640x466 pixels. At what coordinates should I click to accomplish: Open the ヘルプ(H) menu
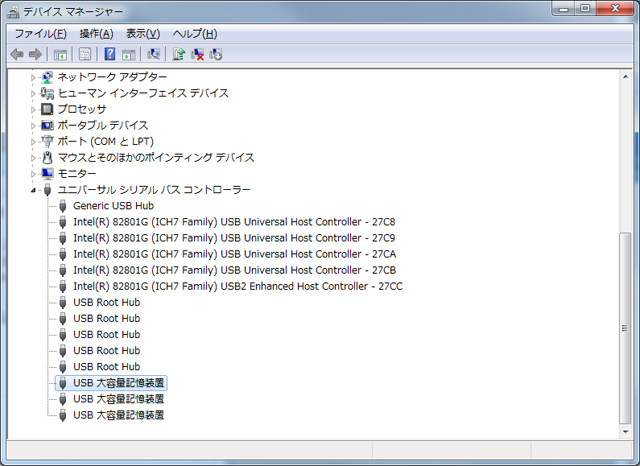coord(194,34)
